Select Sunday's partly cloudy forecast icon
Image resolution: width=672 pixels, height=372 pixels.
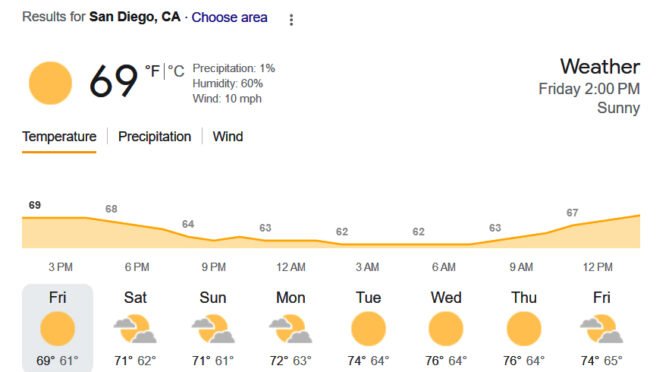coord(213,329)
